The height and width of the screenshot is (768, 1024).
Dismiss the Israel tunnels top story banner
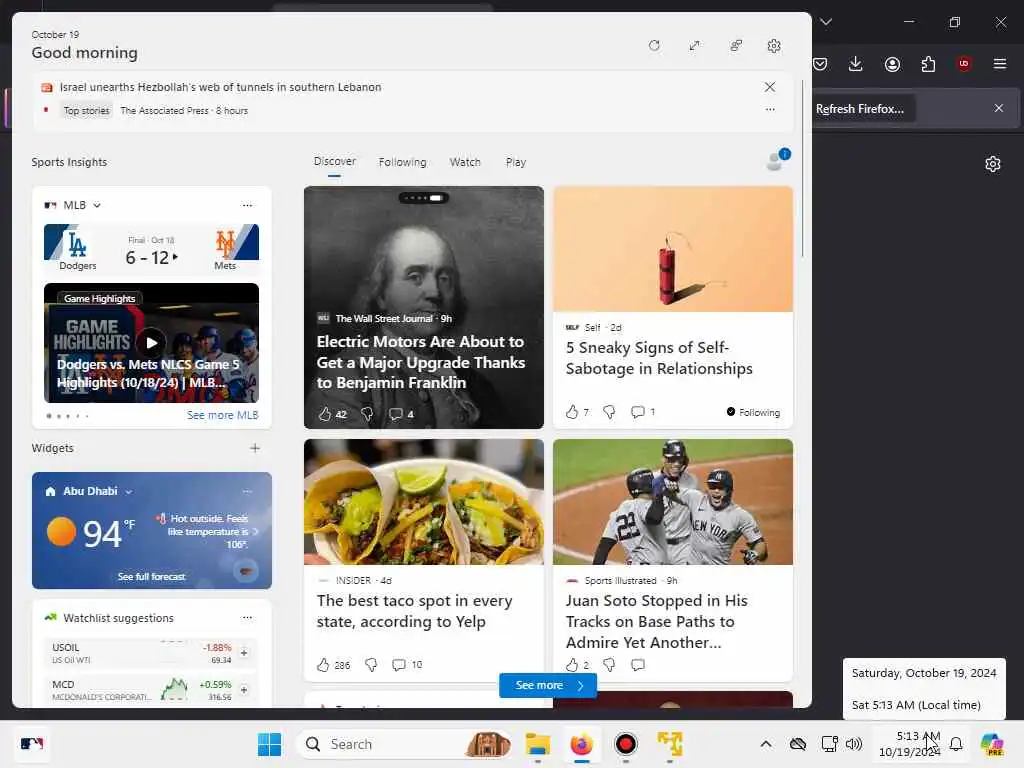coord(770,87)
